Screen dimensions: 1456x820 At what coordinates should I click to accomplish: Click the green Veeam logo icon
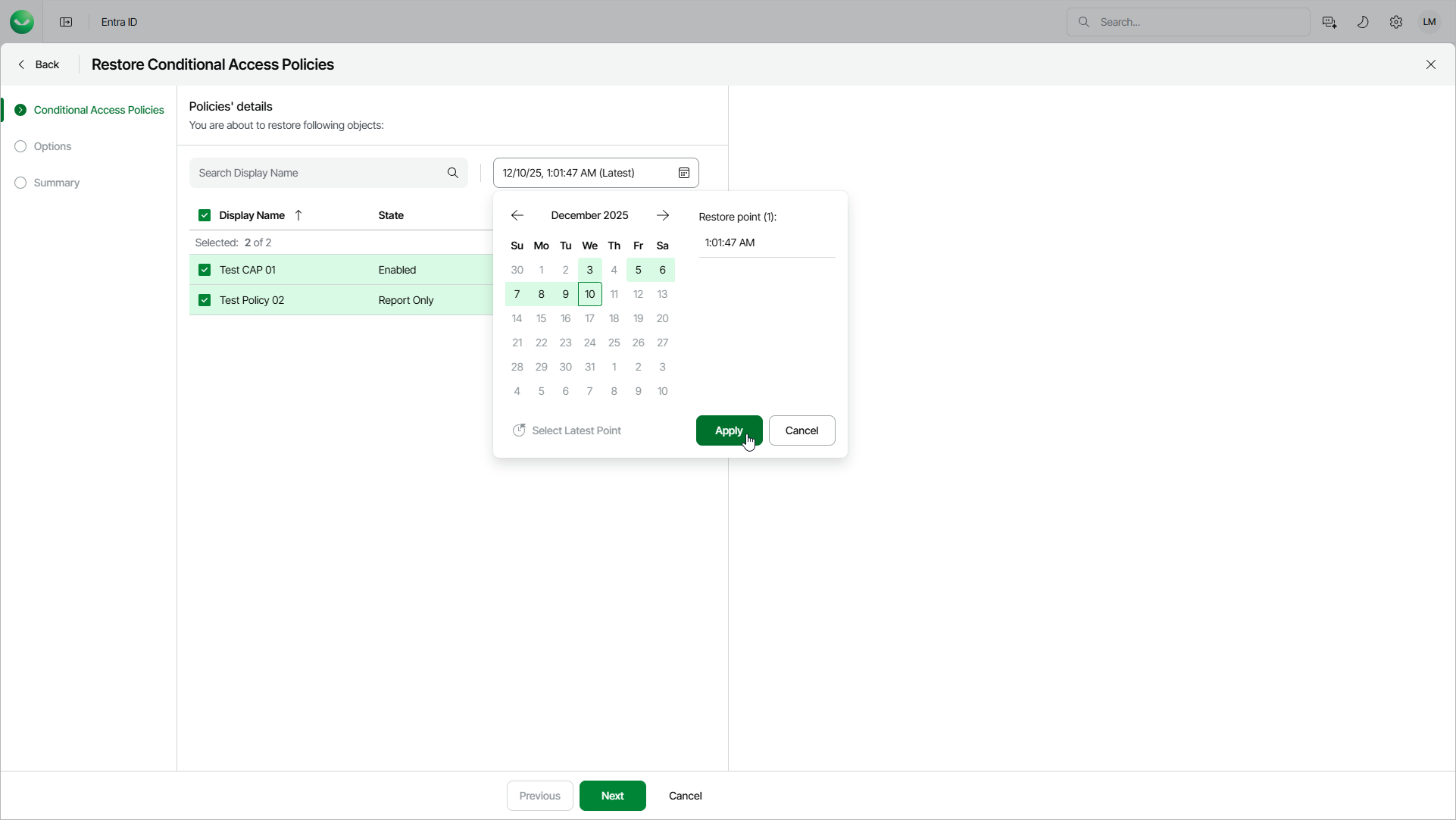coord(22,22)
